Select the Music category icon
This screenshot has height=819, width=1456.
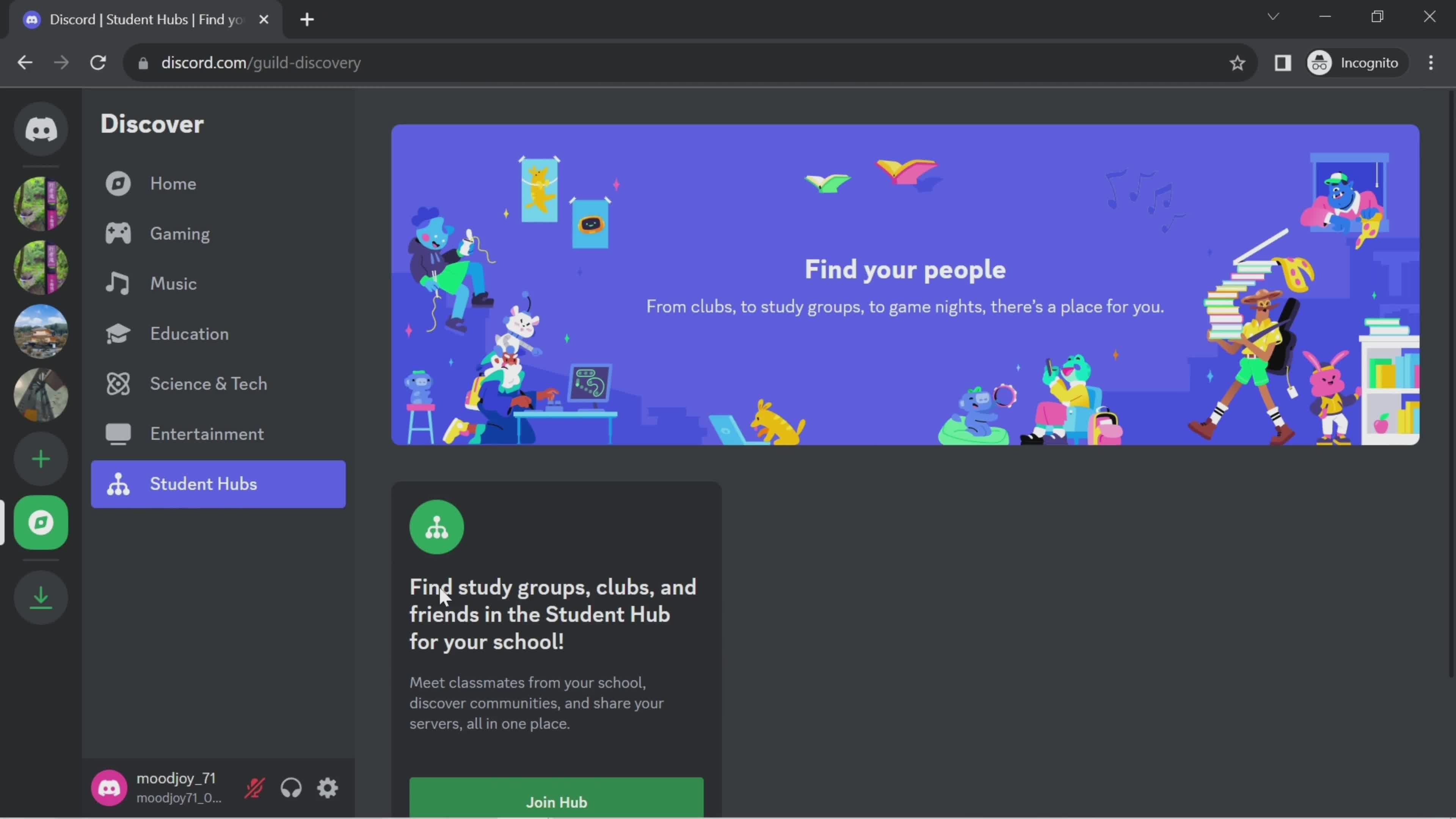coord(117,283)
